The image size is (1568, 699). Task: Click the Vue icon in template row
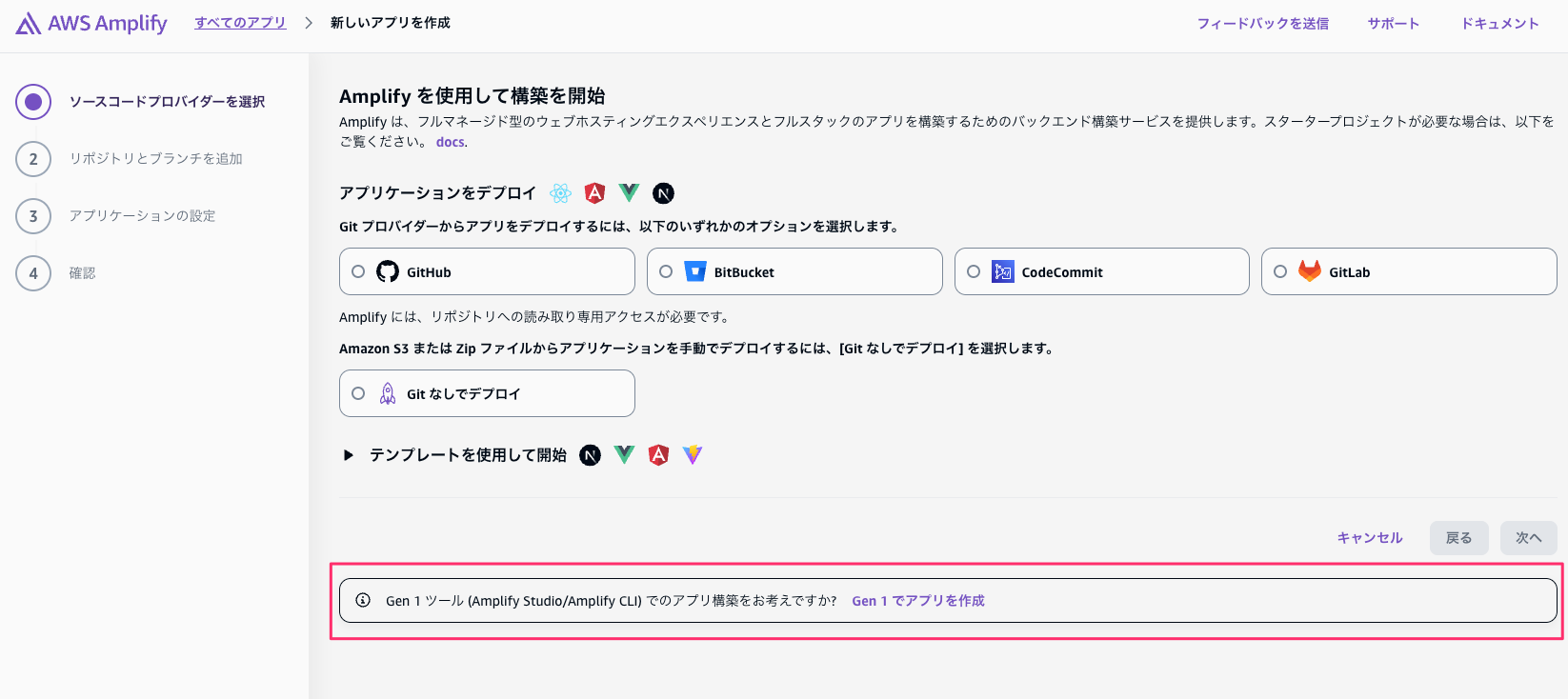(x=624, y=454)
